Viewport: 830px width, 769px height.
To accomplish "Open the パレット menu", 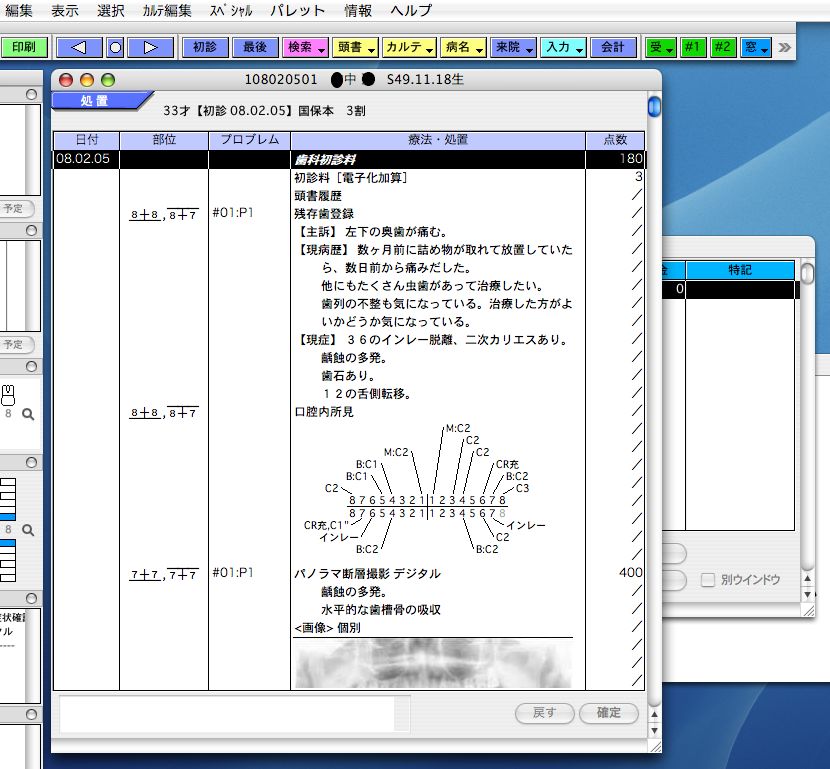I will (x=298, y=11).
